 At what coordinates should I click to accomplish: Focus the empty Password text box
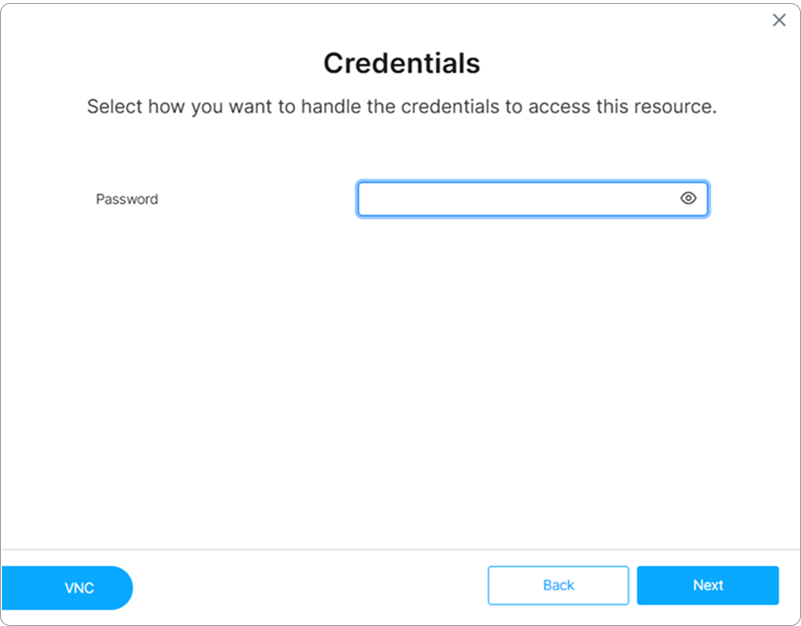517,199
